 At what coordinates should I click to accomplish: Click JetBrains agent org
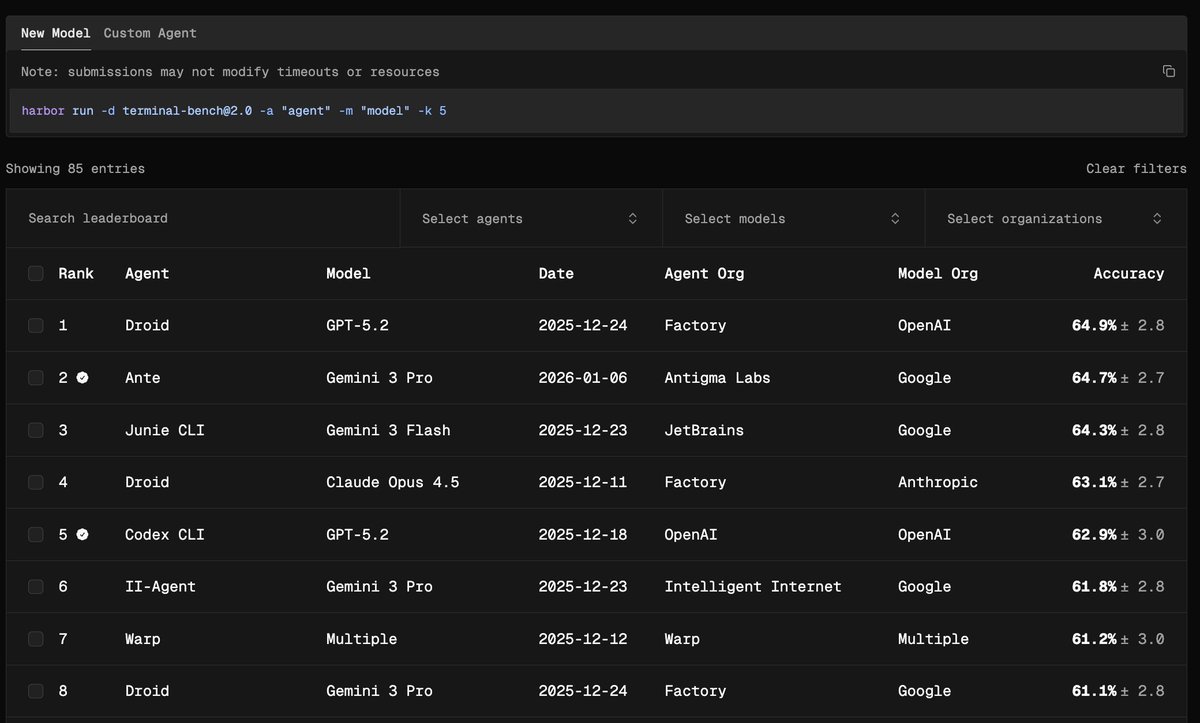pyautogui.click(x=704, y=430)
